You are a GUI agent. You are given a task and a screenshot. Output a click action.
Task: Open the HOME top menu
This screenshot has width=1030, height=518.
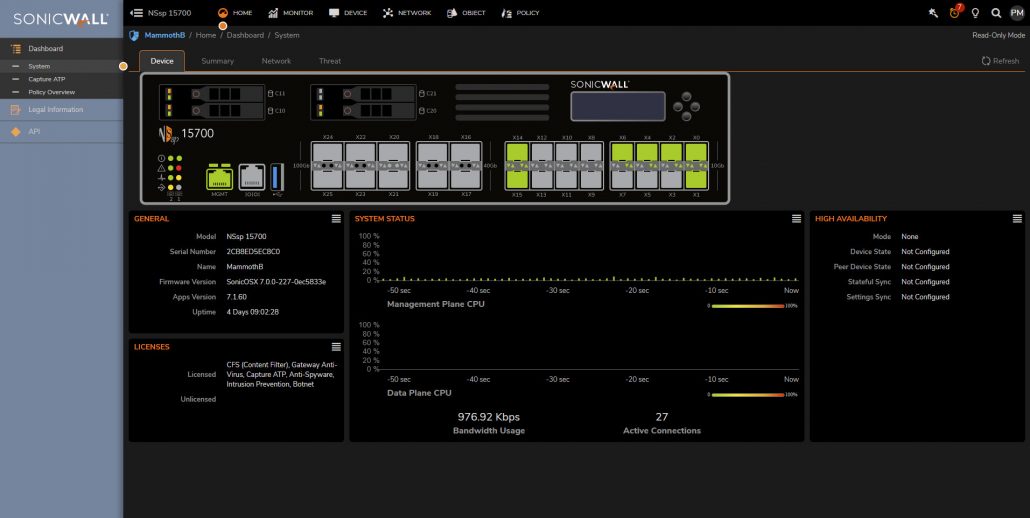point(235,12)
